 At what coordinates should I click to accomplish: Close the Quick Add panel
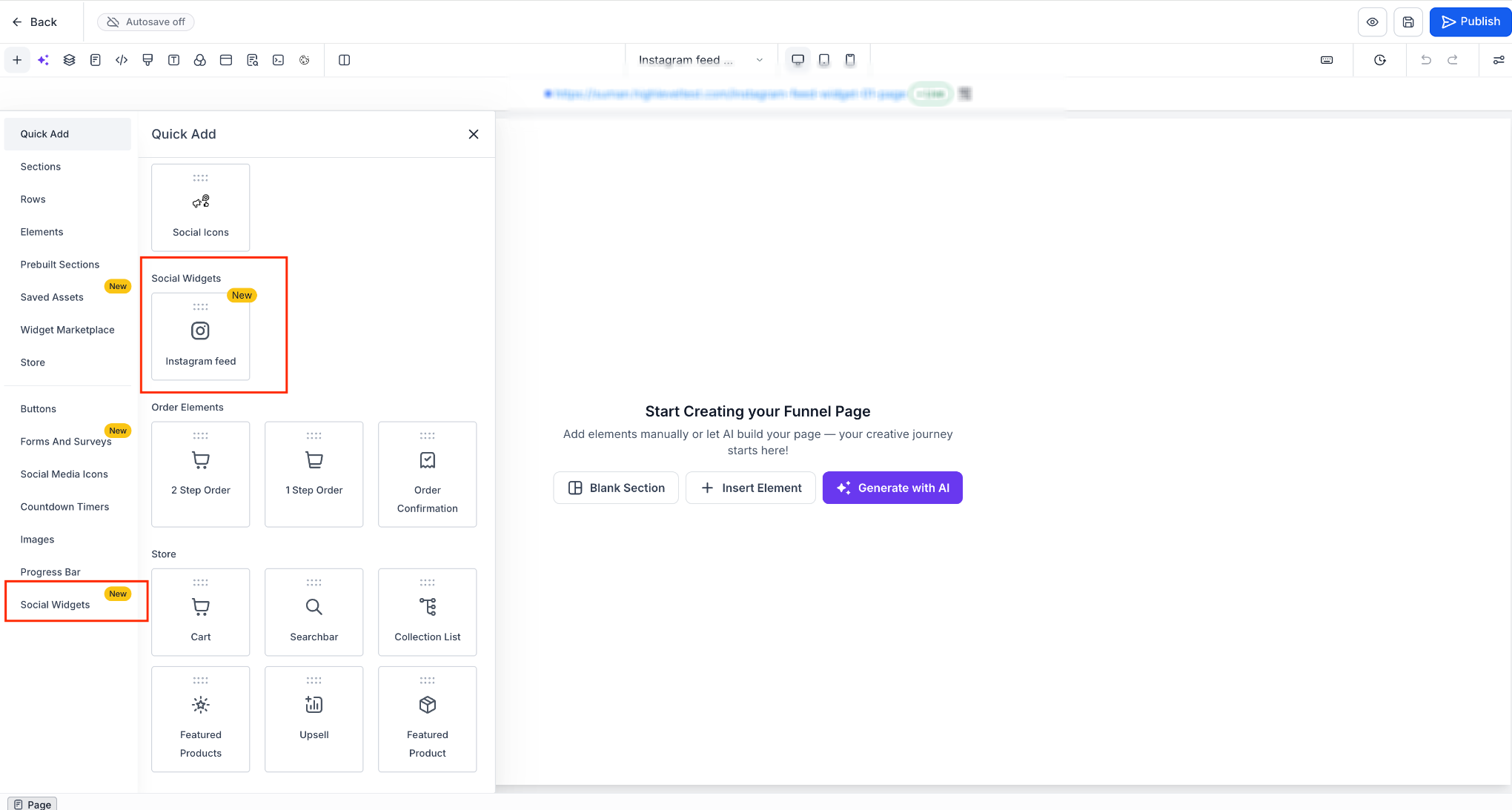click(474, 134)
